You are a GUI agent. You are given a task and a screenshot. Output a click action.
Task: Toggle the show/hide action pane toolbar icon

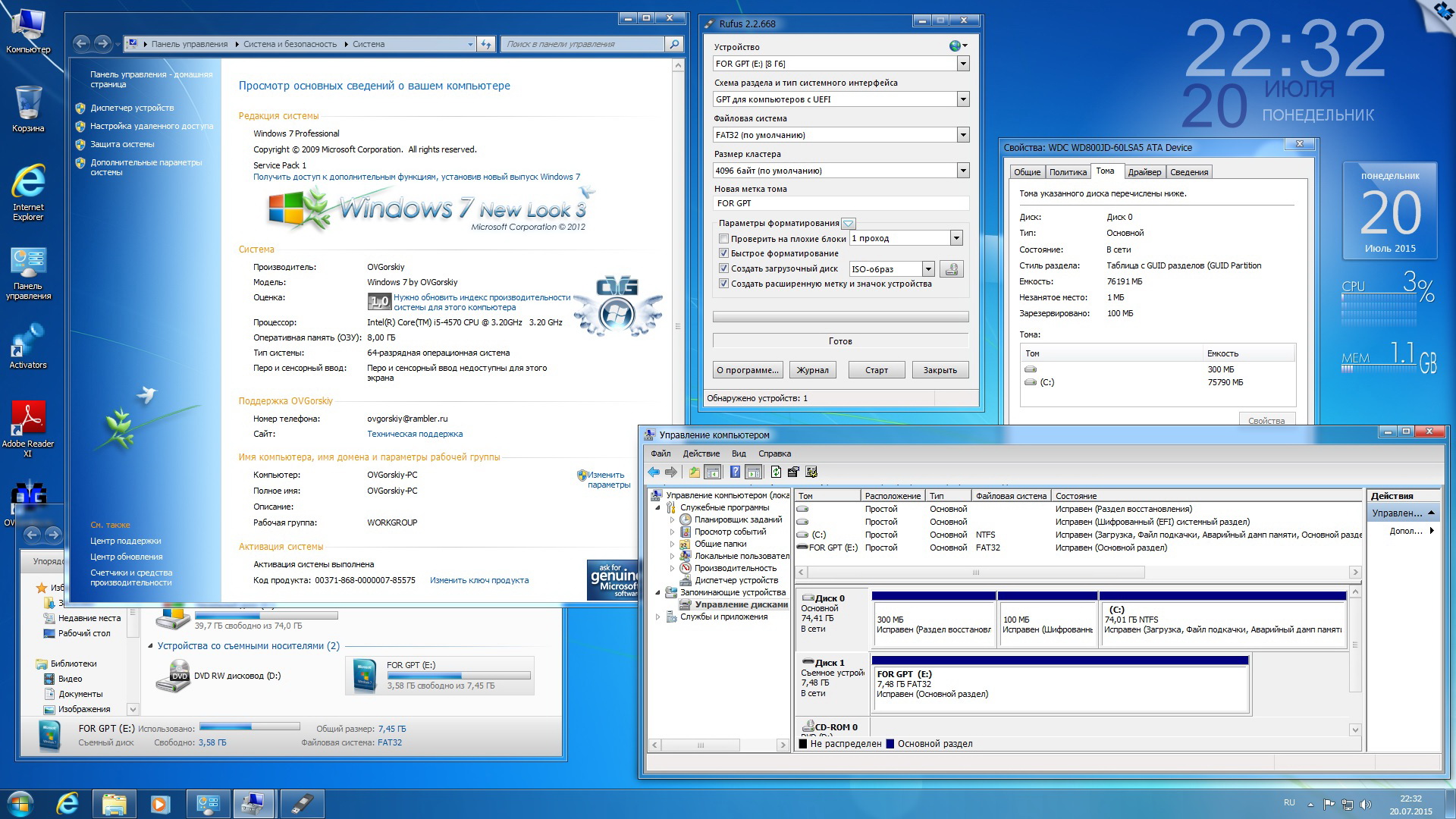[x=753, y=472]
